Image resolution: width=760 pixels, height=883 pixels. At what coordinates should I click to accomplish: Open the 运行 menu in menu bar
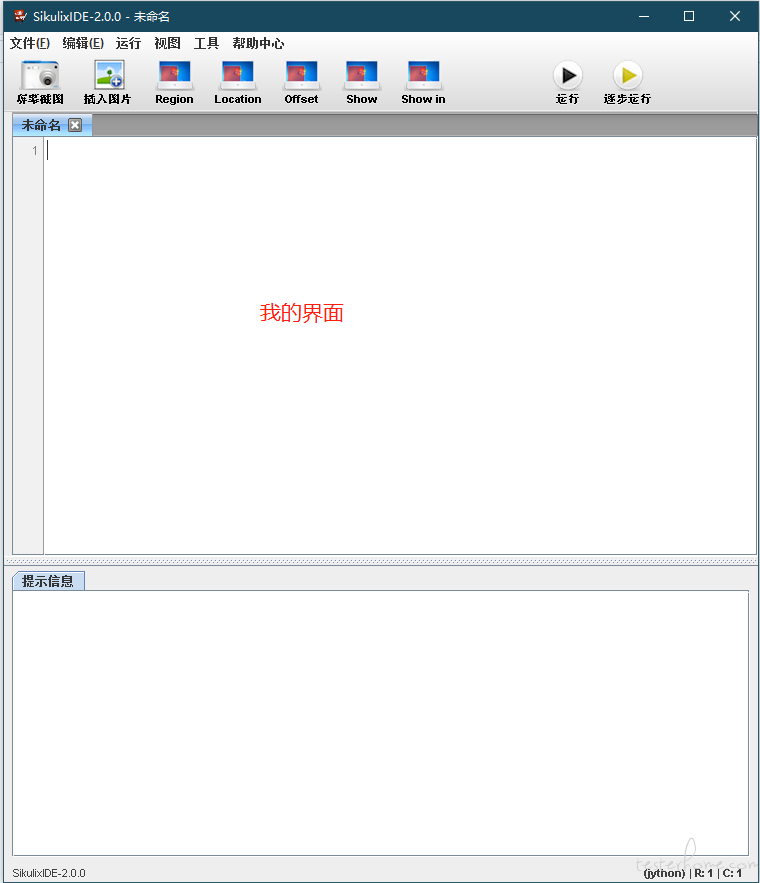[128, 43]
